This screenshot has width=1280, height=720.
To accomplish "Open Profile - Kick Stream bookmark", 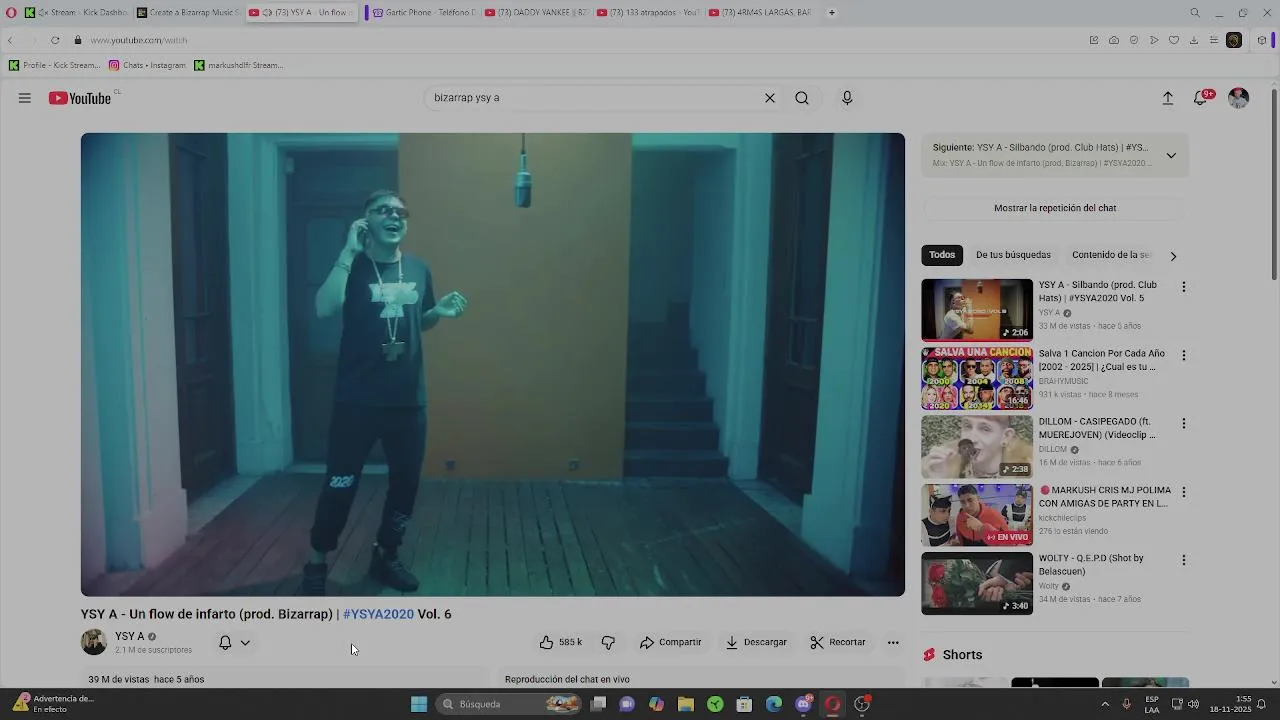I will (54, 65).
